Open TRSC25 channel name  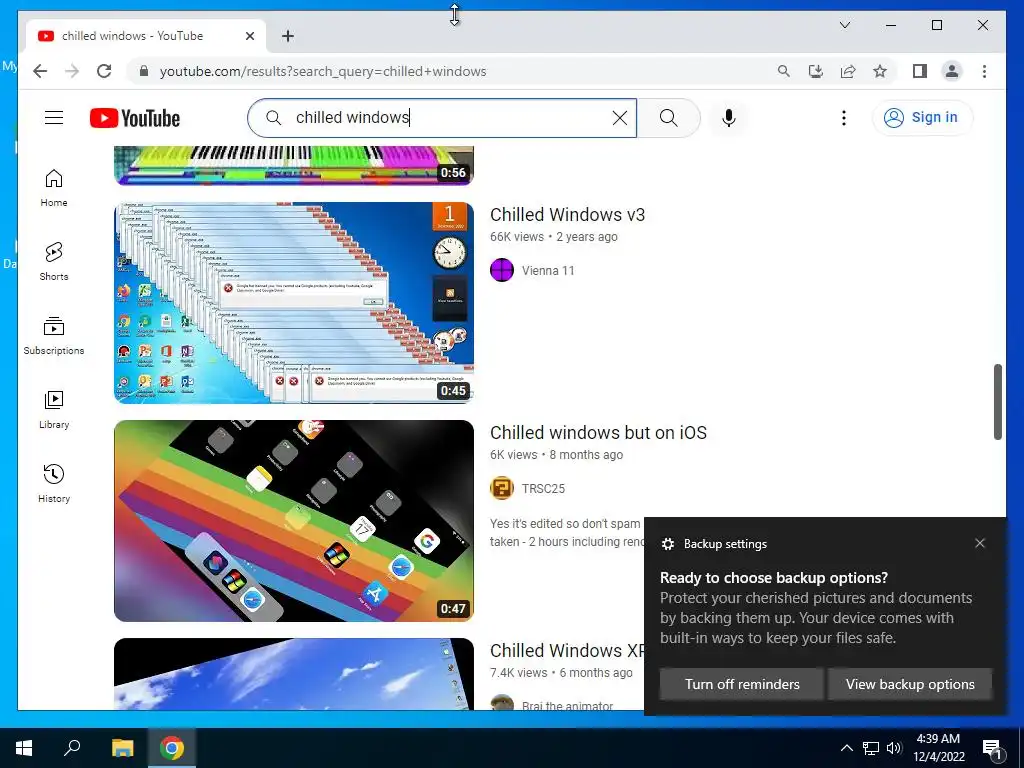[x=543, y=488]
